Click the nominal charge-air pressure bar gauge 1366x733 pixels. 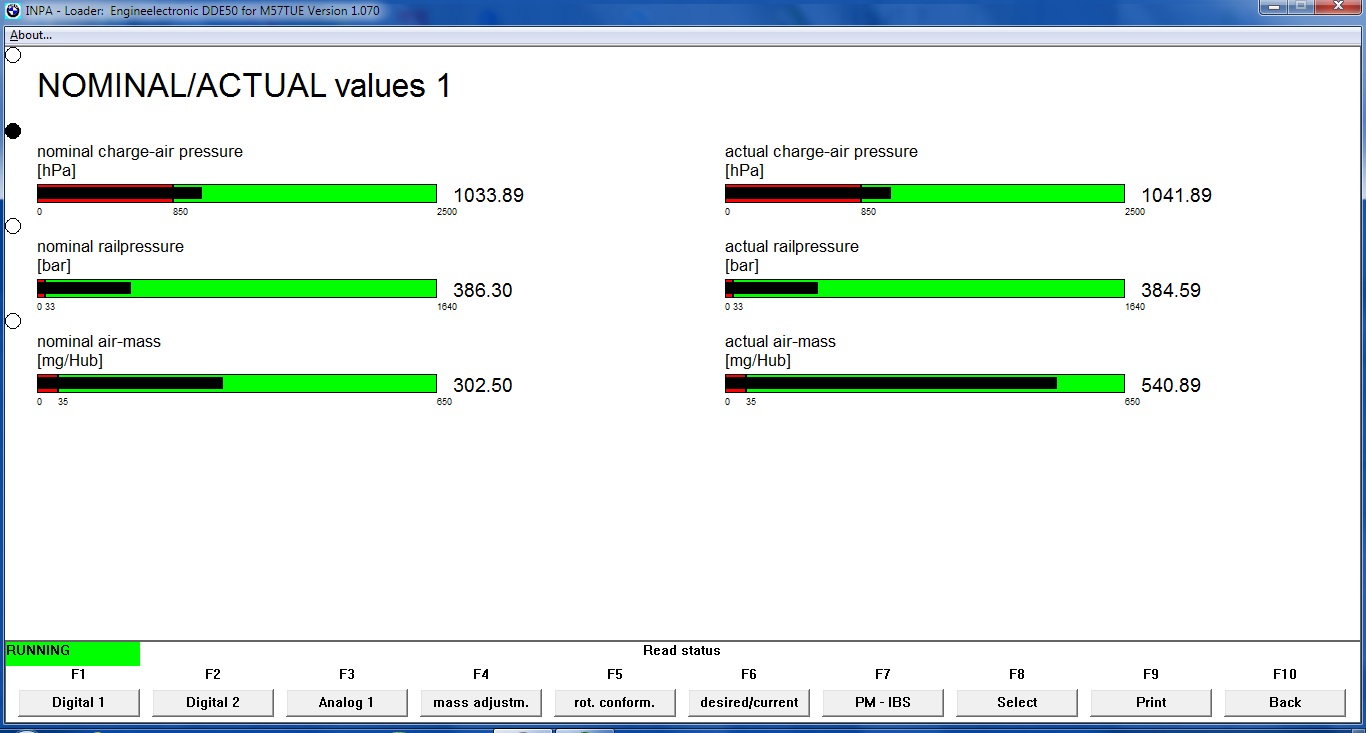click(x=237, y=193)
